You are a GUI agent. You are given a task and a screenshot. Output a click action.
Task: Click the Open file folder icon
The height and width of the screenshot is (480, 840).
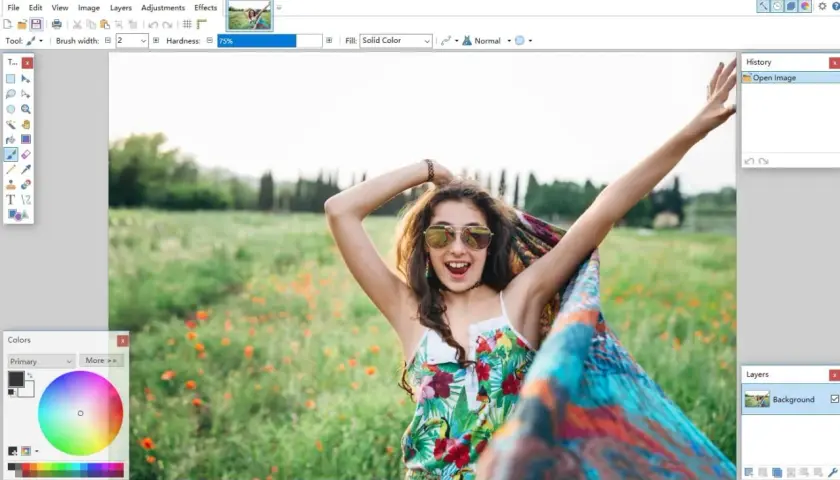point(22,24)
